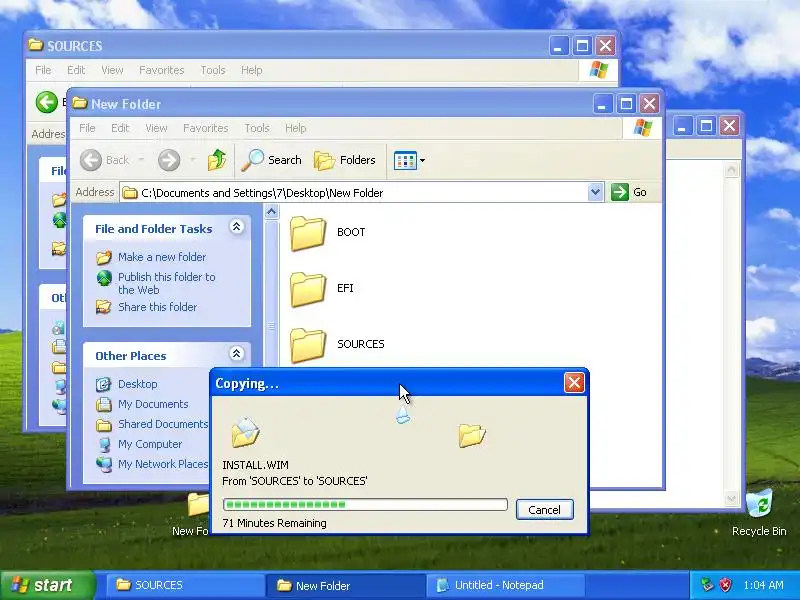Open My Computer from Other Places
800x600 pixels.
click(150, 444)
